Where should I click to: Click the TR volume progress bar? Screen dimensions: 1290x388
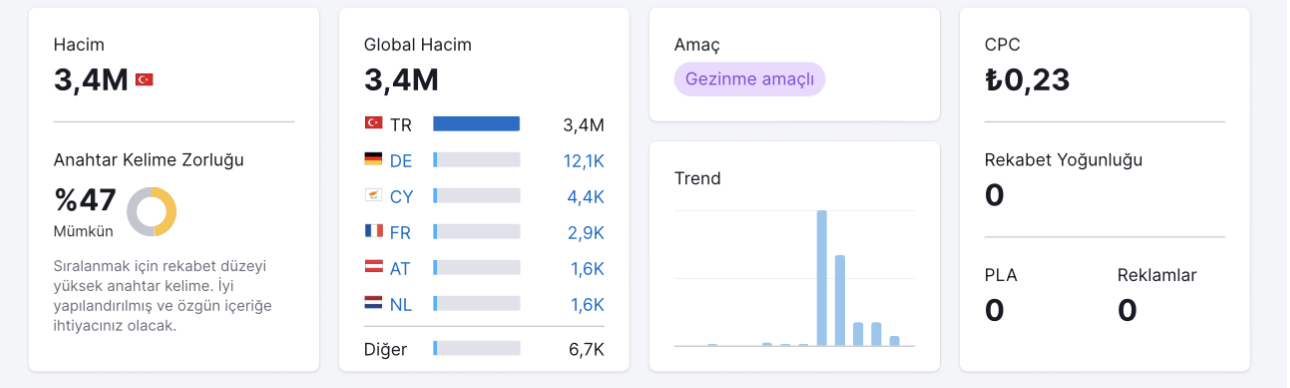coord(476,124)
